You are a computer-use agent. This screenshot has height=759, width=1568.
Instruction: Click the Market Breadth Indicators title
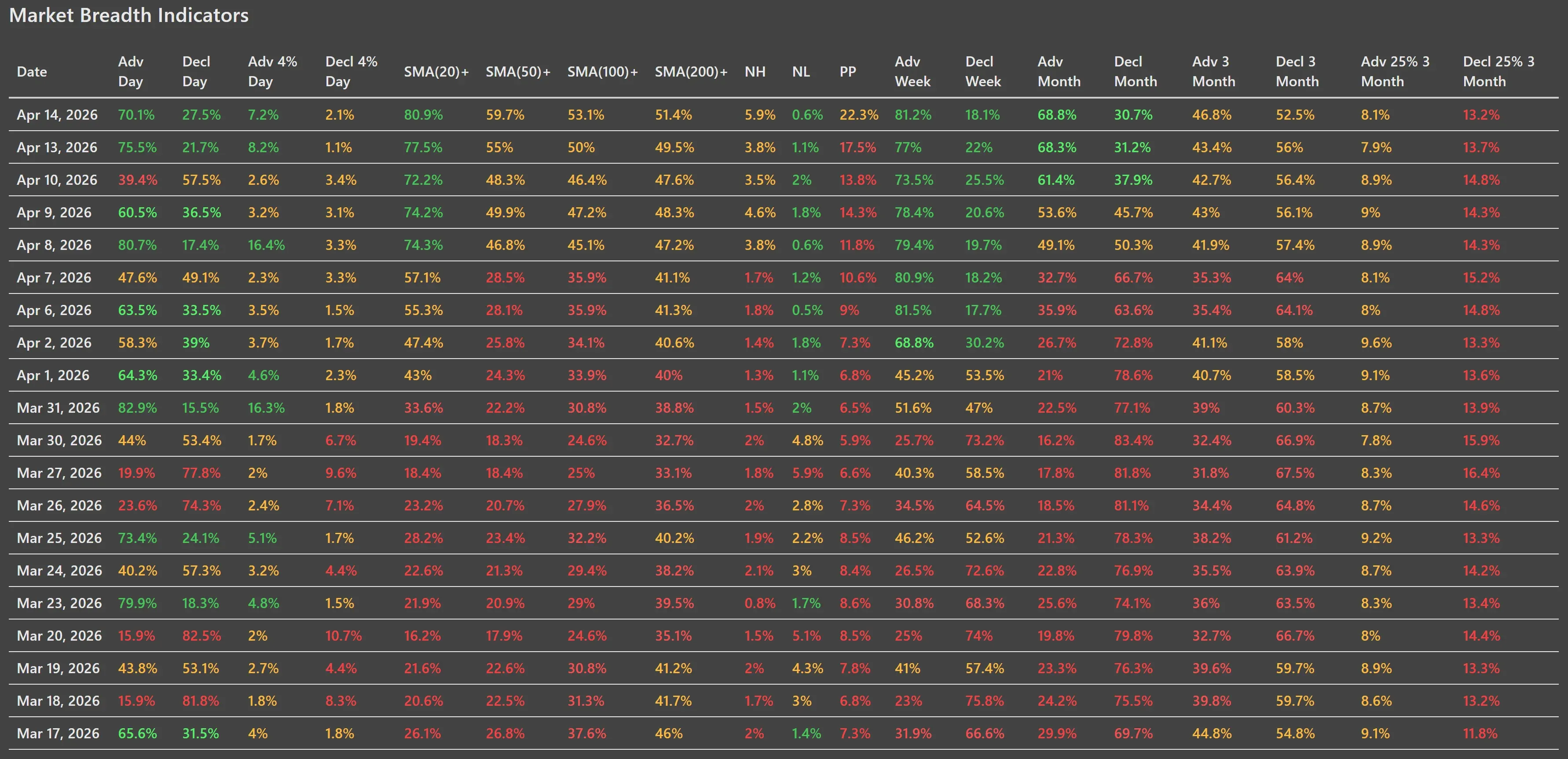click(x=129, y=15)
